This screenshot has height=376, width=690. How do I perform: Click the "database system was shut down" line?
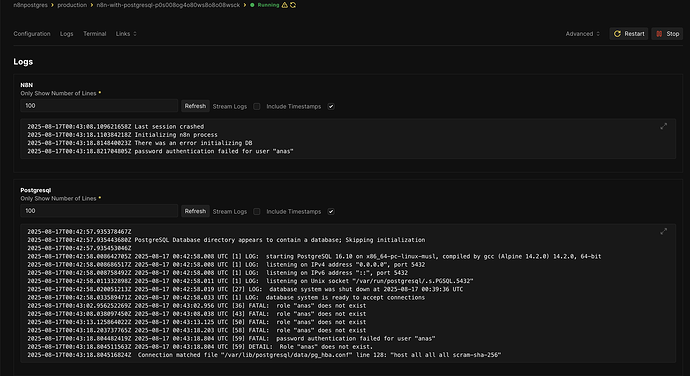pos(245,289)
